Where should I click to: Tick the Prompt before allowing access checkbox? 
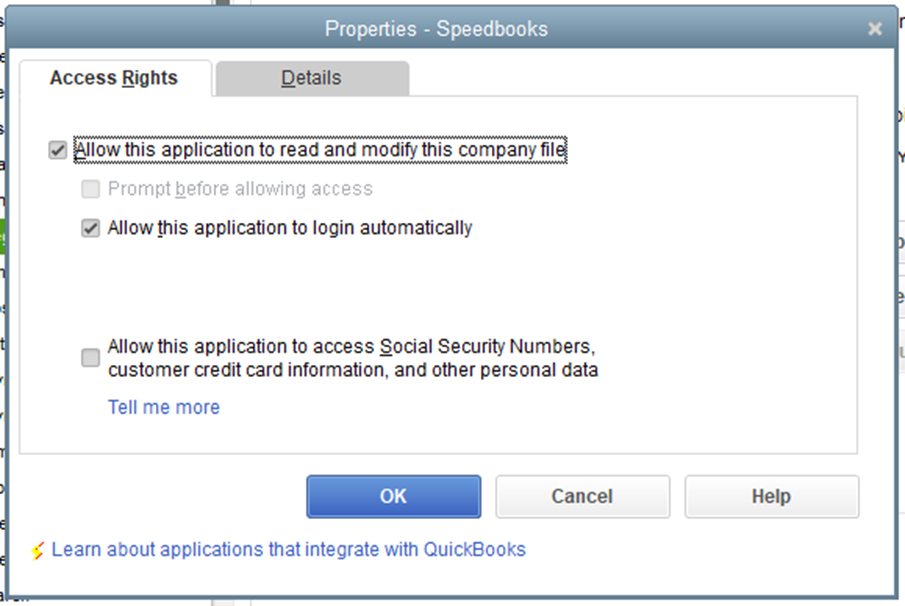[91, 189]
